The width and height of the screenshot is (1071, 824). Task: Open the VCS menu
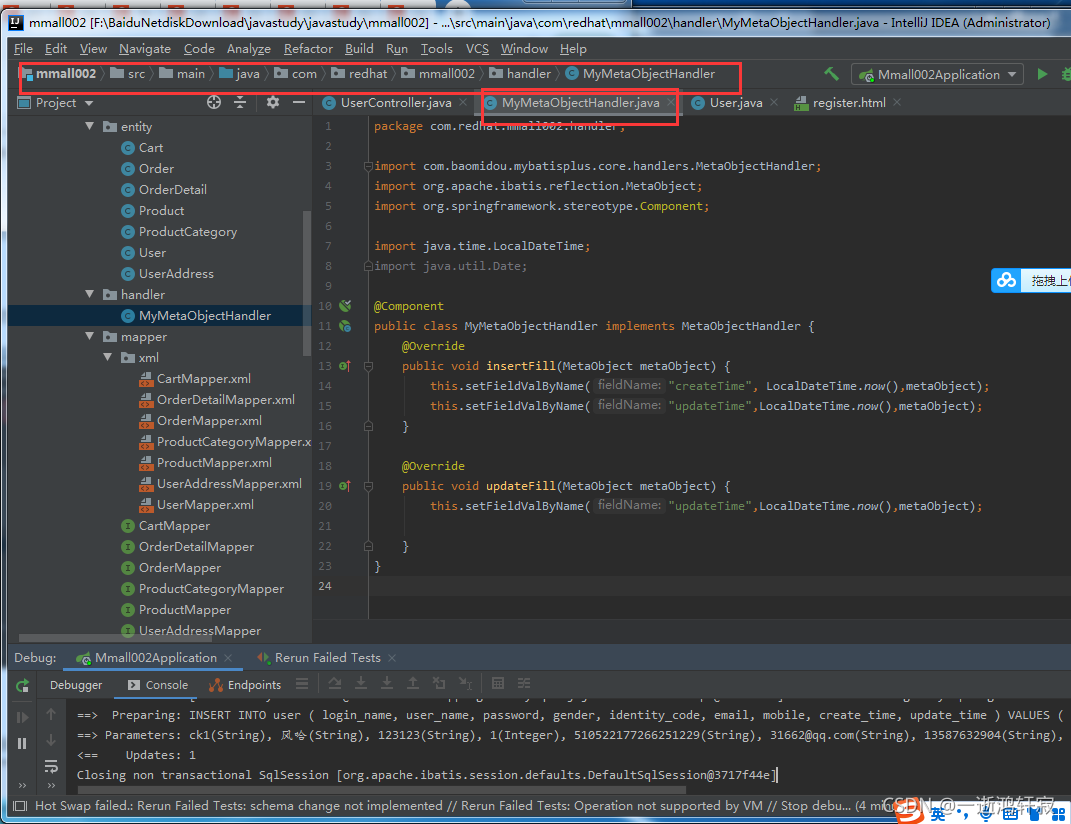(477, 49)
